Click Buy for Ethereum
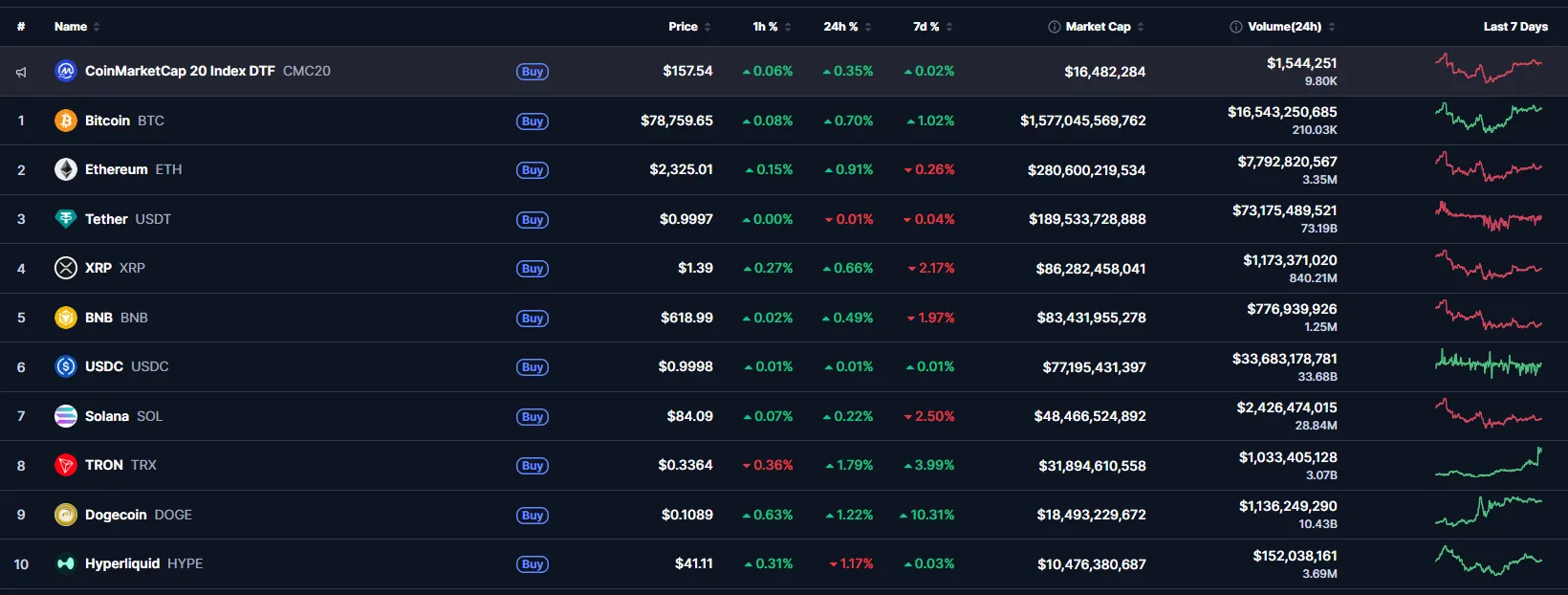Image resolution: width=1568 pixels, height=595 pixels. pyautogui.click(x=533, y=170)
